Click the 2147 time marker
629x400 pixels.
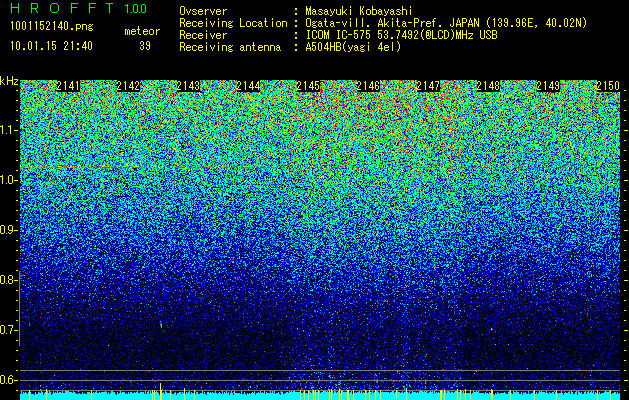point(428,86)
